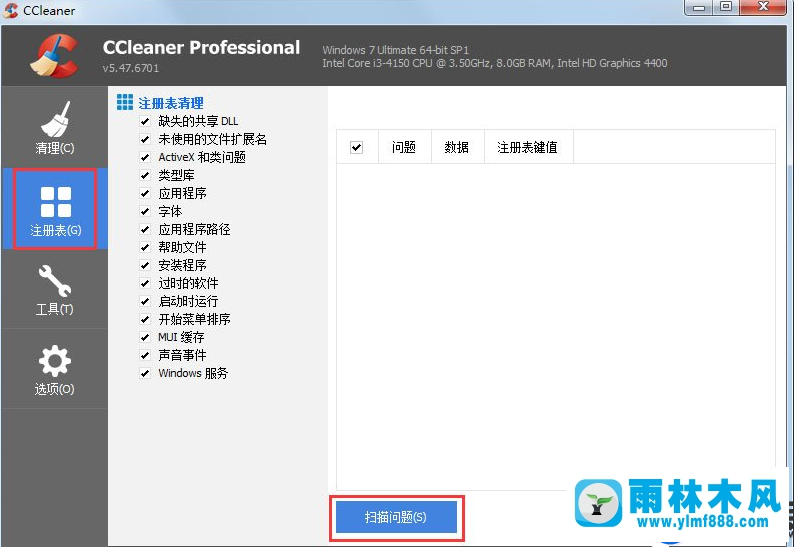Uncheck 缺失的共享 DLL
This screenshot has width=794, height=547.
(x=145, y=122)
